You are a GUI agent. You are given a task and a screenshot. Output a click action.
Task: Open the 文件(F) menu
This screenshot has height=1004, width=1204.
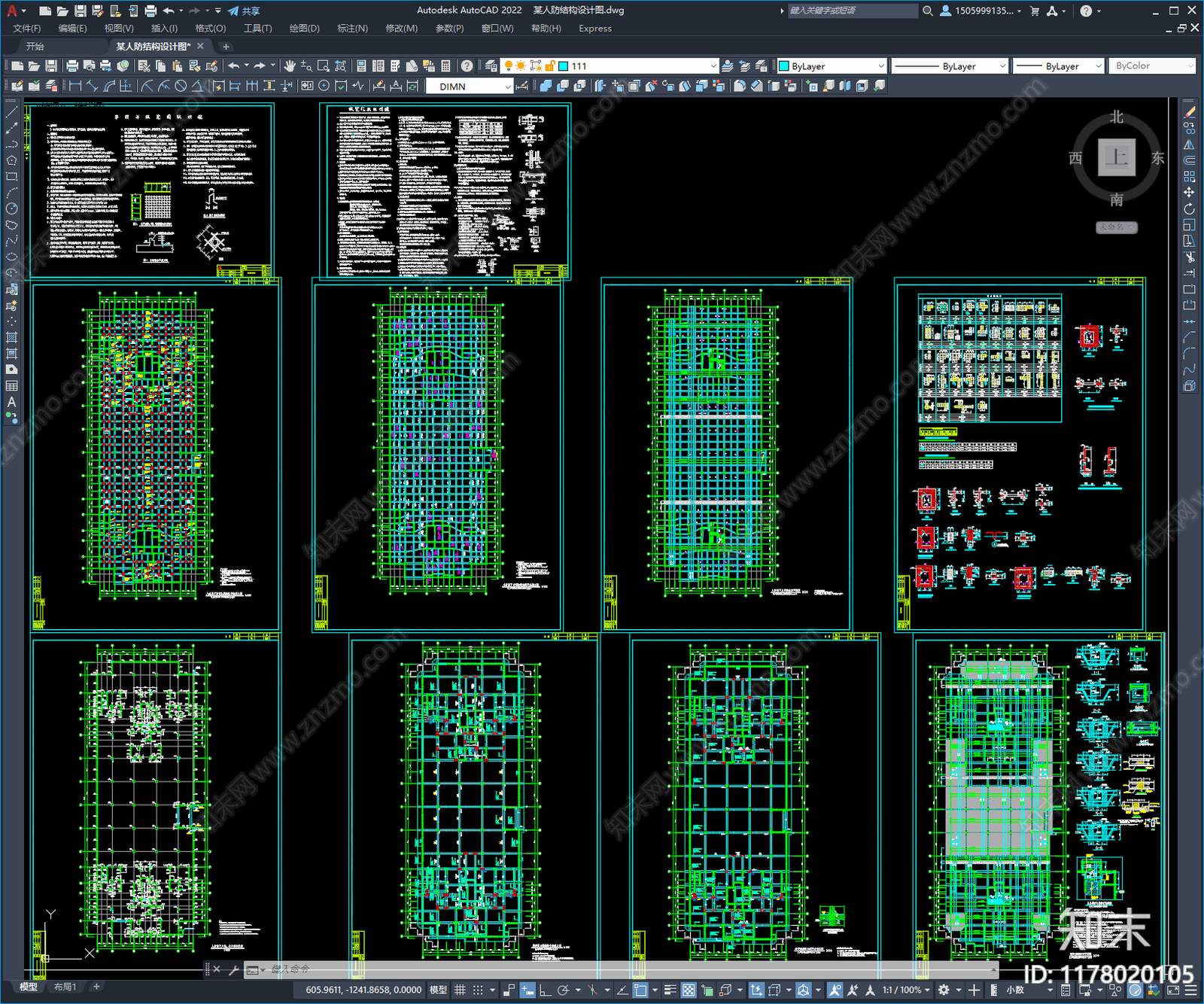(x=26, y=29)
